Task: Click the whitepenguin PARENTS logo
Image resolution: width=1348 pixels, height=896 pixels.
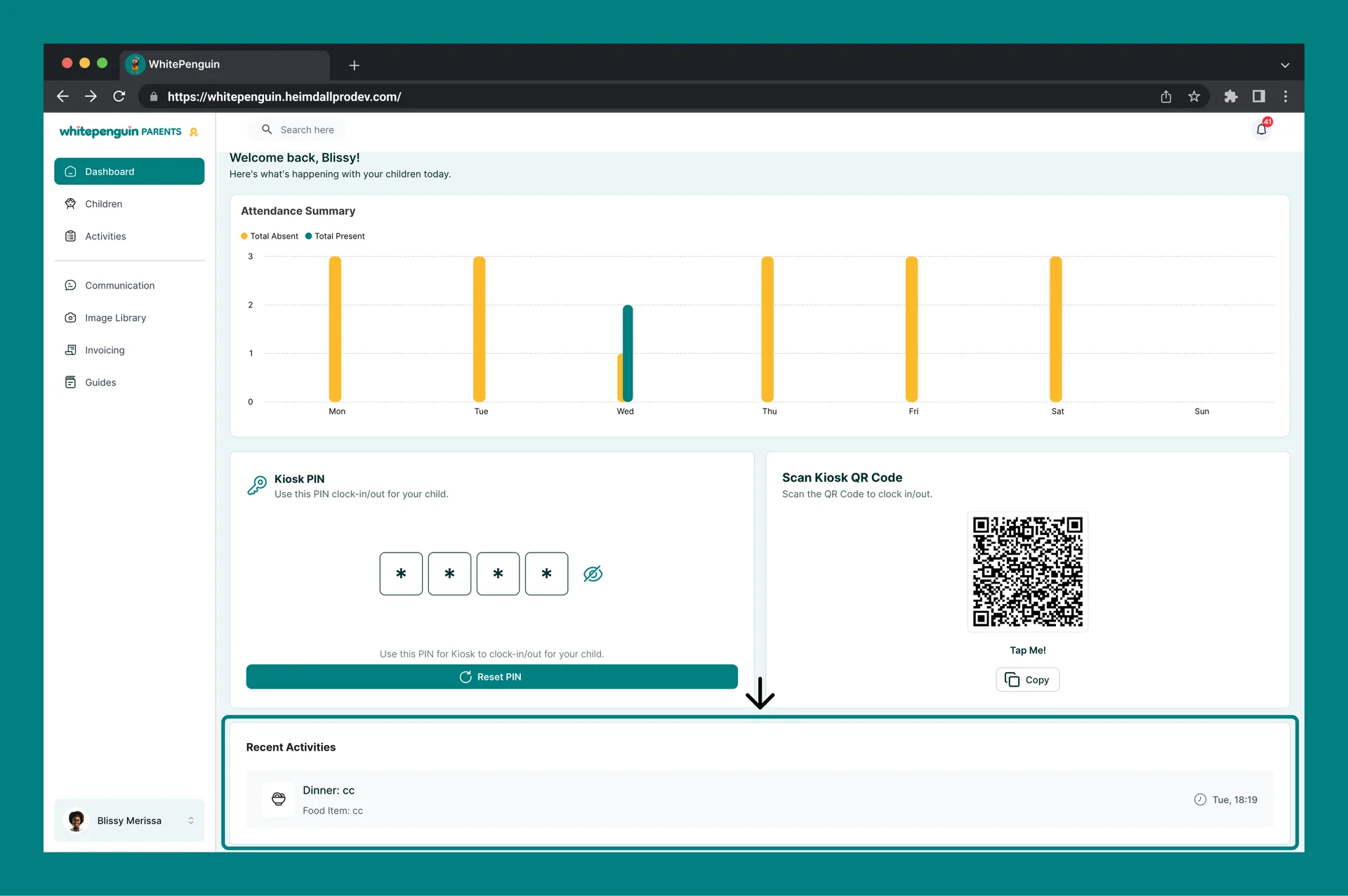Action: pyautogui.click(x=128, y=131)
